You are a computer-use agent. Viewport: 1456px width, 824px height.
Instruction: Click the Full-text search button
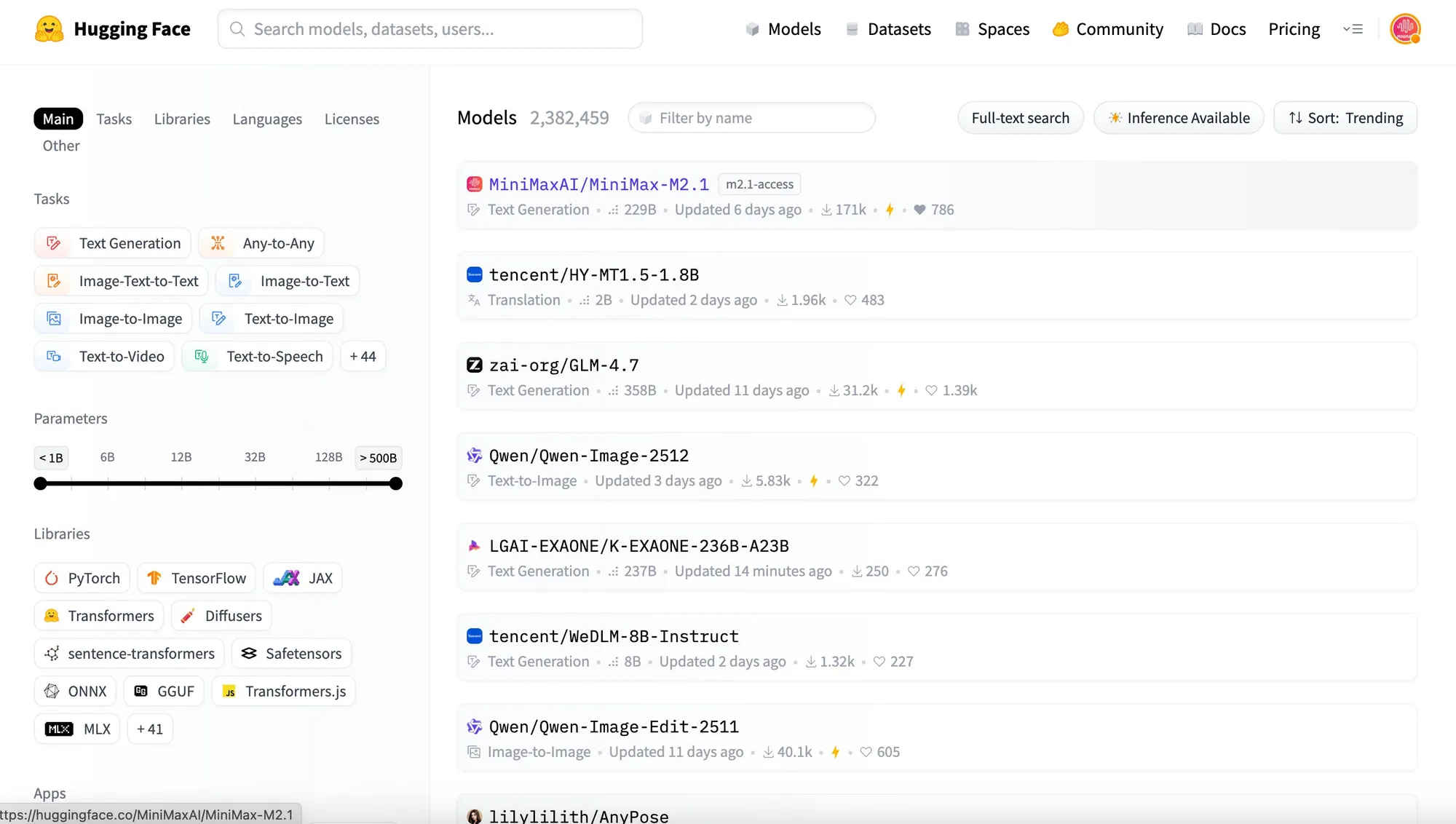tap(1021, 118)
